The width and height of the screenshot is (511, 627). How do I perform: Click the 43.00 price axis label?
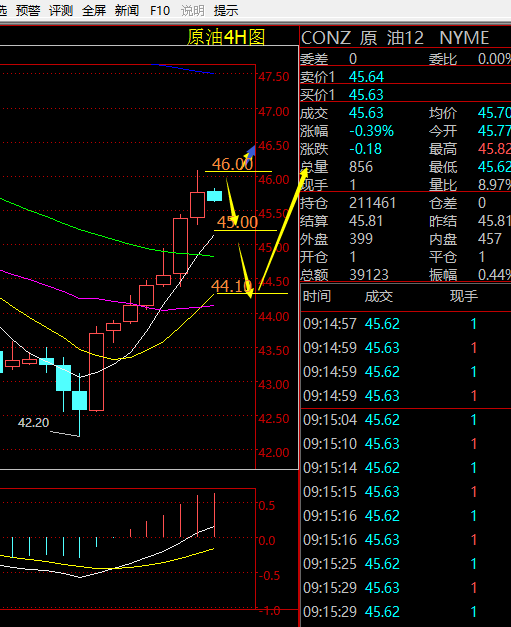(273, 385)
